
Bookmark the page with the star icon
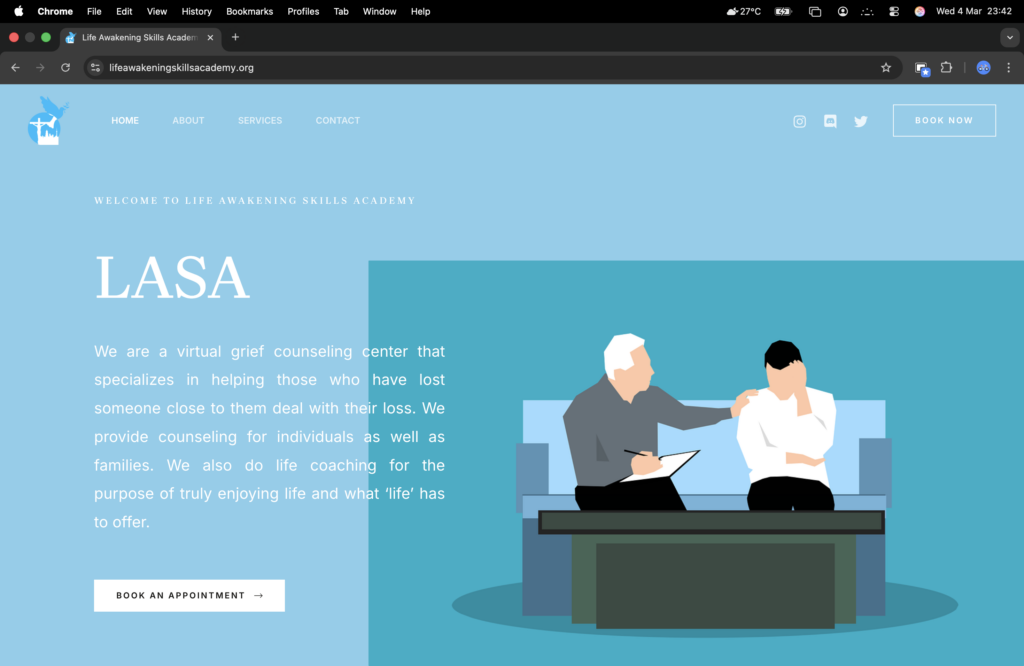click(x=886, y=68)
